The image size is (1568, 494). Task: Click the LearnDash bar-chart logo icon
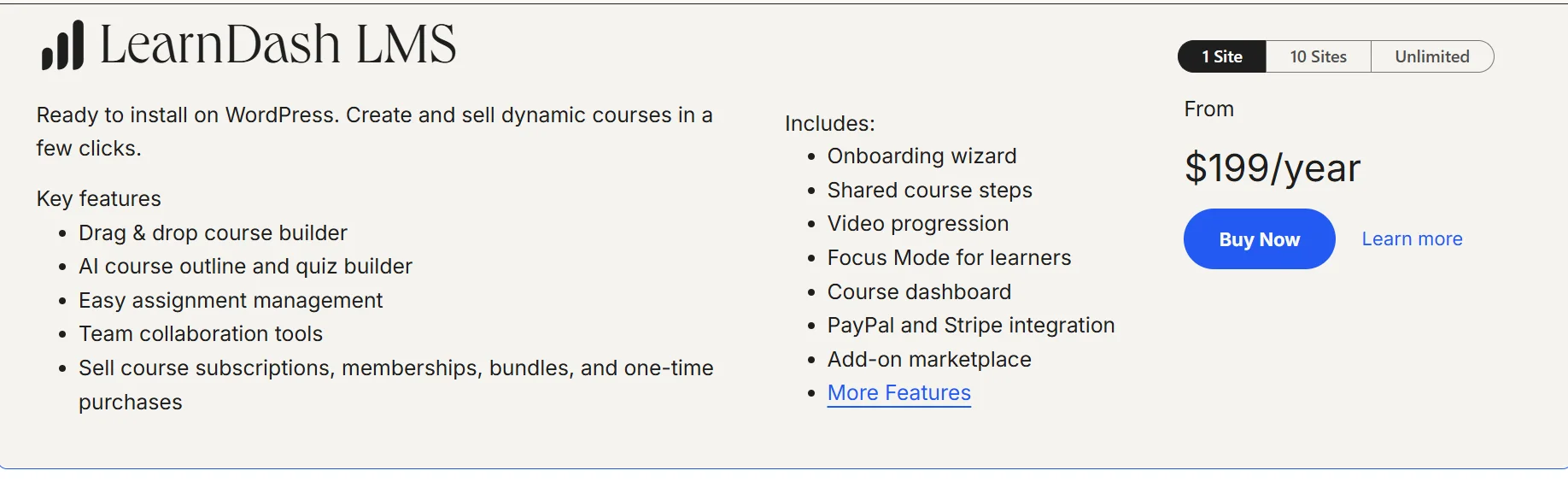pyautogui.click(x=62, y=45)
